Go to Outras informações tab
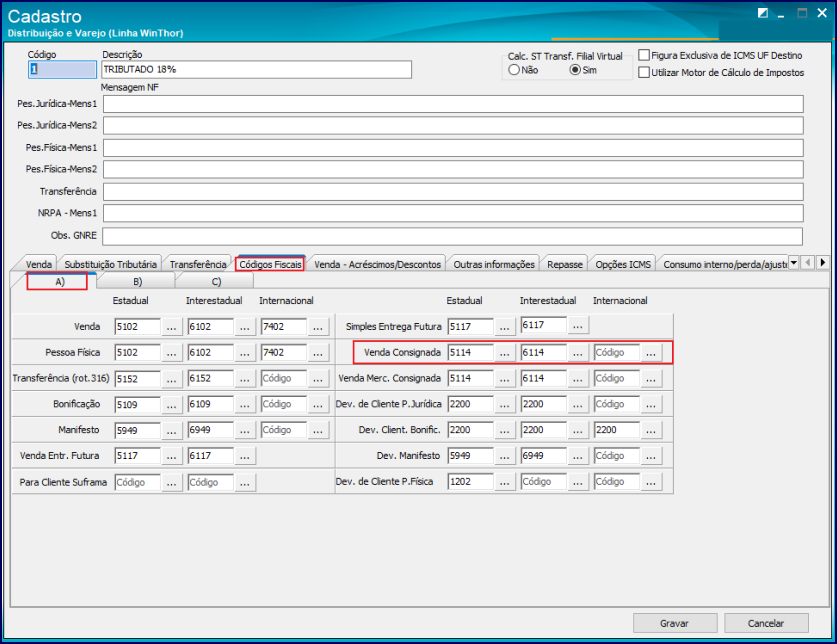This screenshot has width=837, height=644. coord(494,264)
